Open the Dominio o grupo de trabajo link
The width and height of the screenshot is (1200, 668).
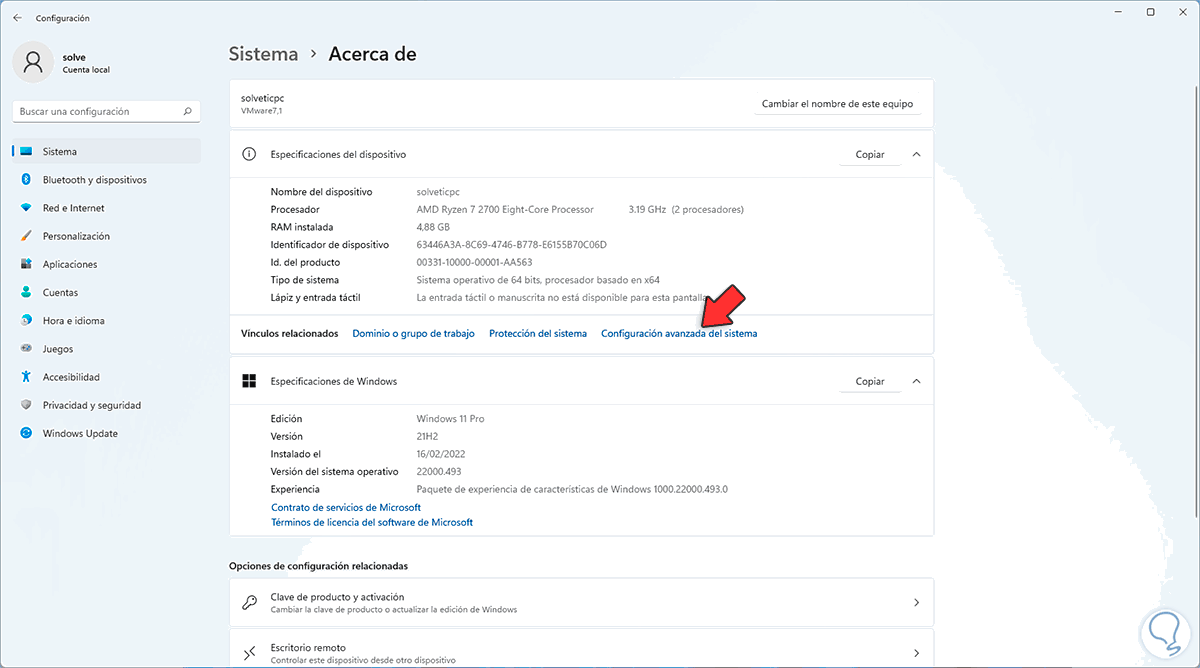[x=413, y=334]
